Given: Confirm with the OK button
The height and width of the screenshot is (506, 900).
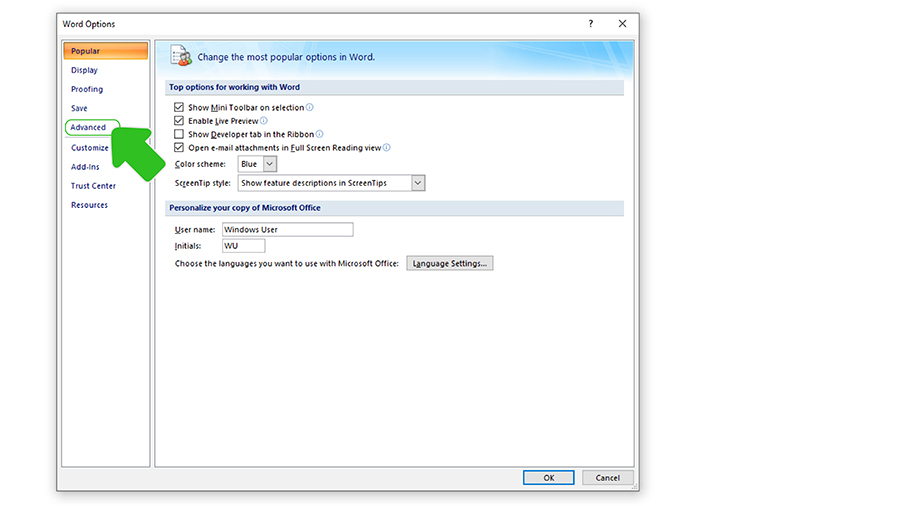Looking at the screenshot, I should [548, 477].
